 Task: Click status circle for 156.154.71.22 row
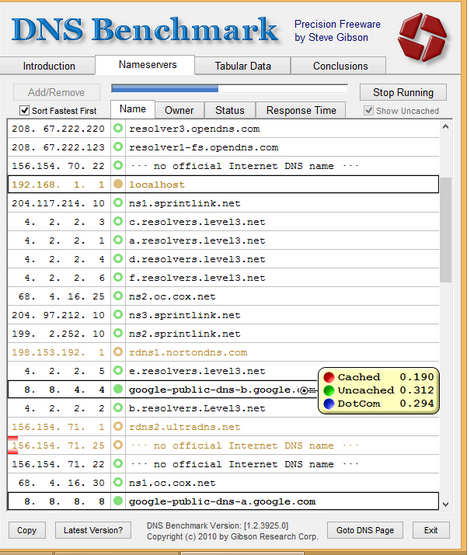pos(118,464)
